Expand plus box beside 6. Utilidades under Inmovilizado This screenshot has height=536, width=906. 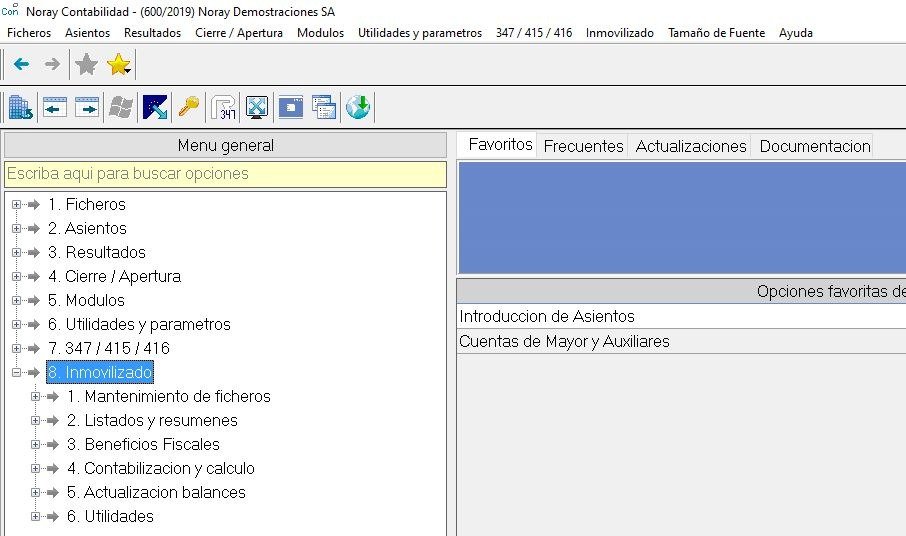(x=35, y=516)
